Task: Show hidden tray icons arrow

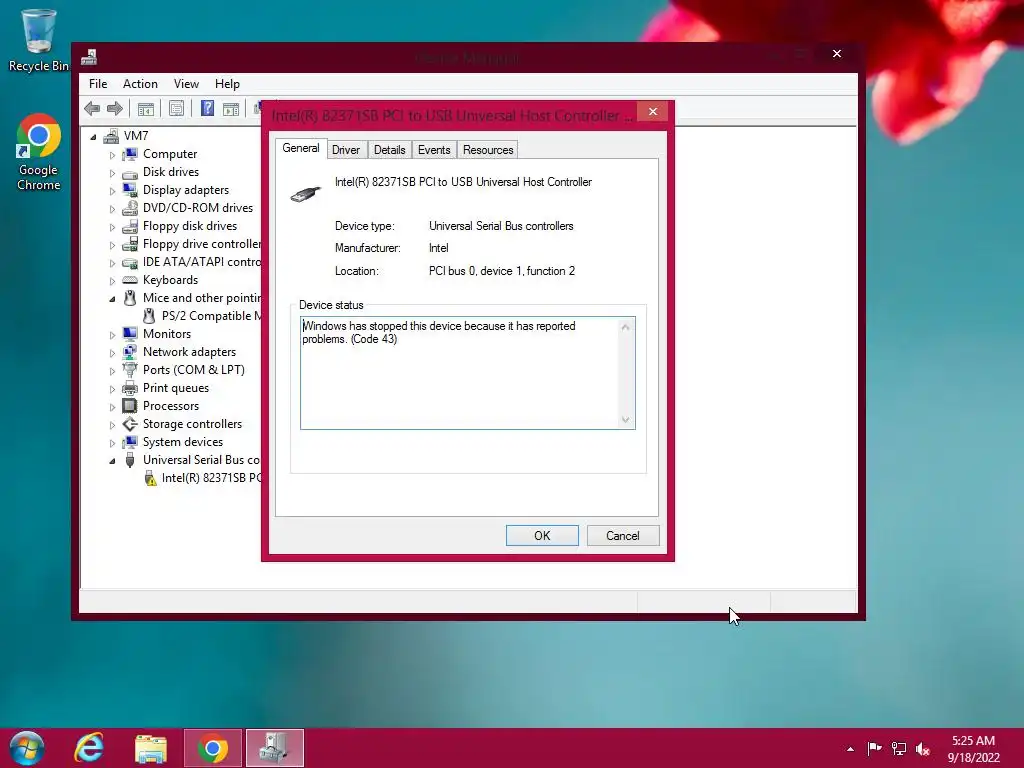Action: (x=850, y=749)
